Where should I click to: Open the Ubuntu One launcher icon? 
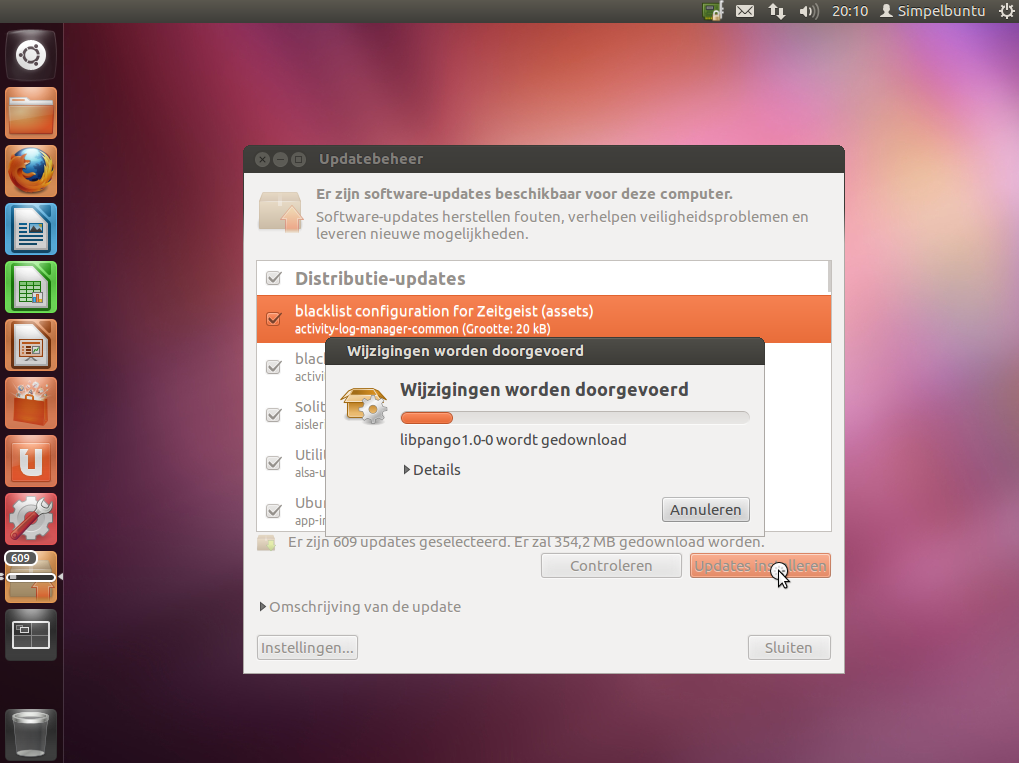31,461
